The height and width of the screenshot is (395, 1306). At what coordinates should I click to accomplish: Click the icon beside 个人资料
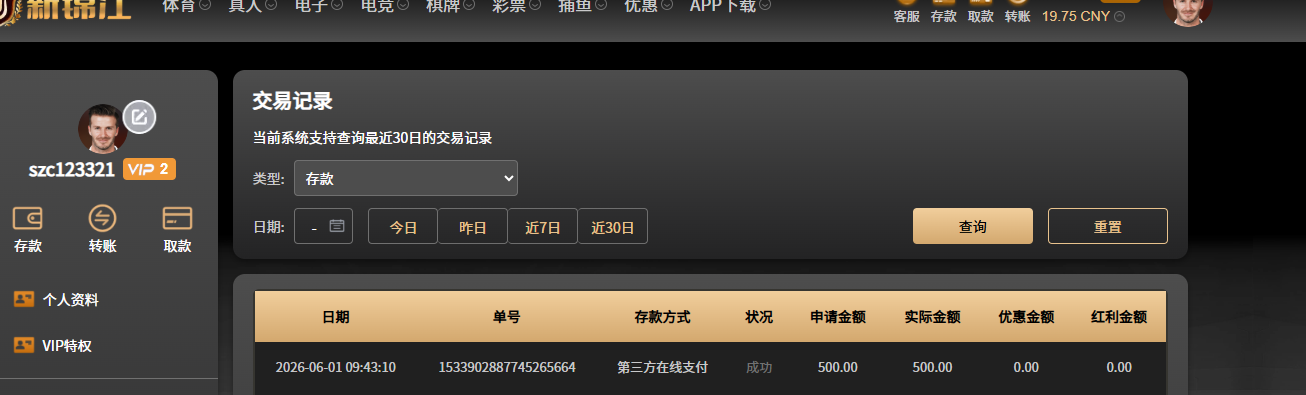coord(24,299)
